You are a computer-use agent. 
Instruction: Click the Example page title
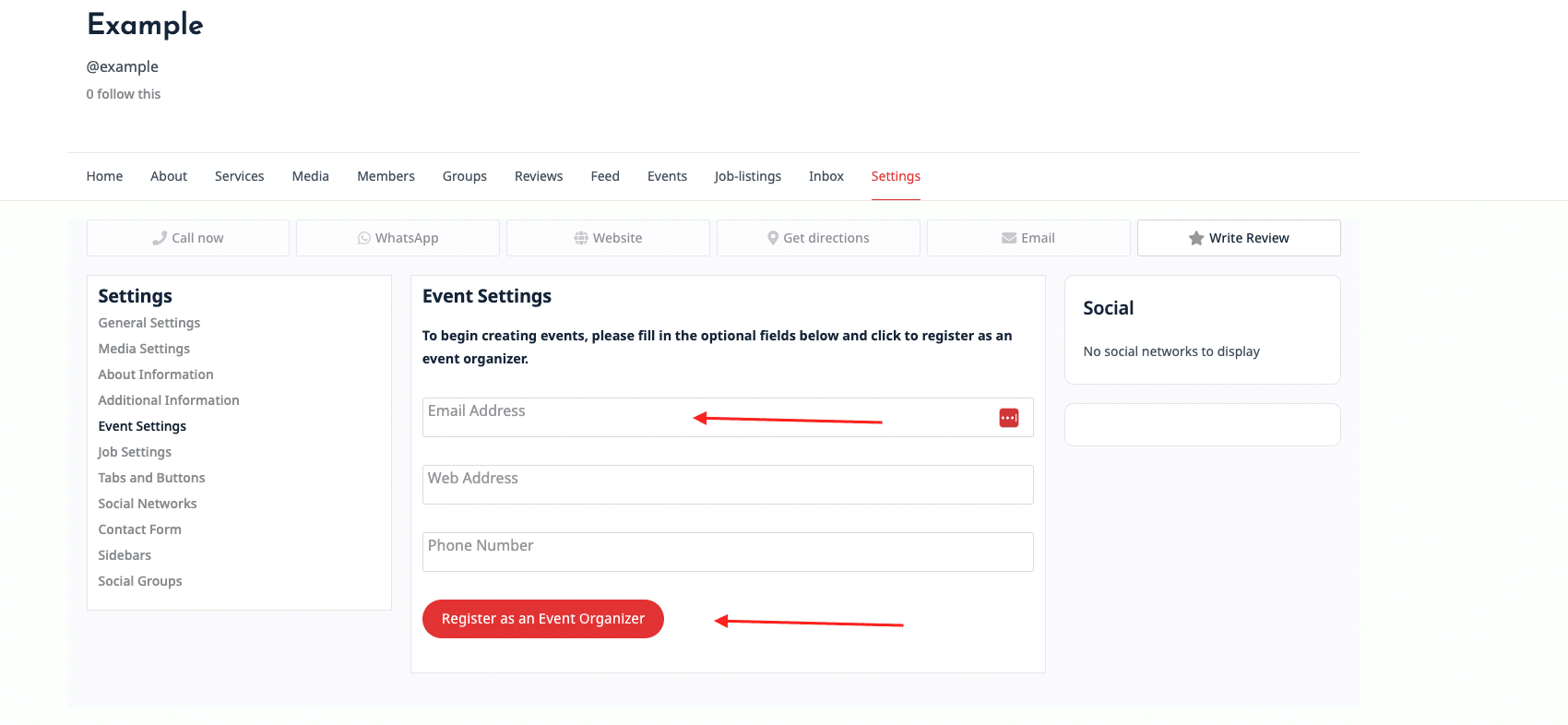point(145,25)
